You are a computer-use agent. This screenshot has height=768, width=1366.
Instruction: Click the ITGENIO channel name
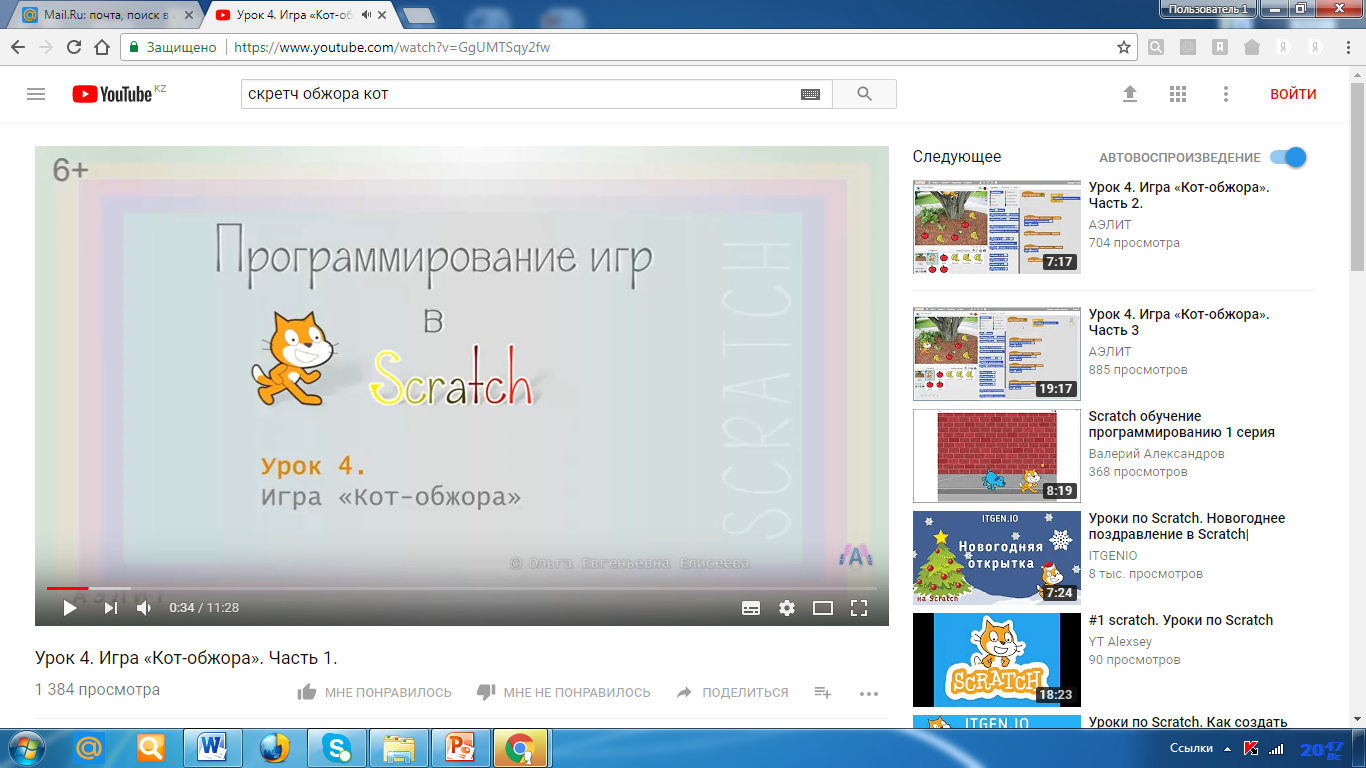(1113, 555)
